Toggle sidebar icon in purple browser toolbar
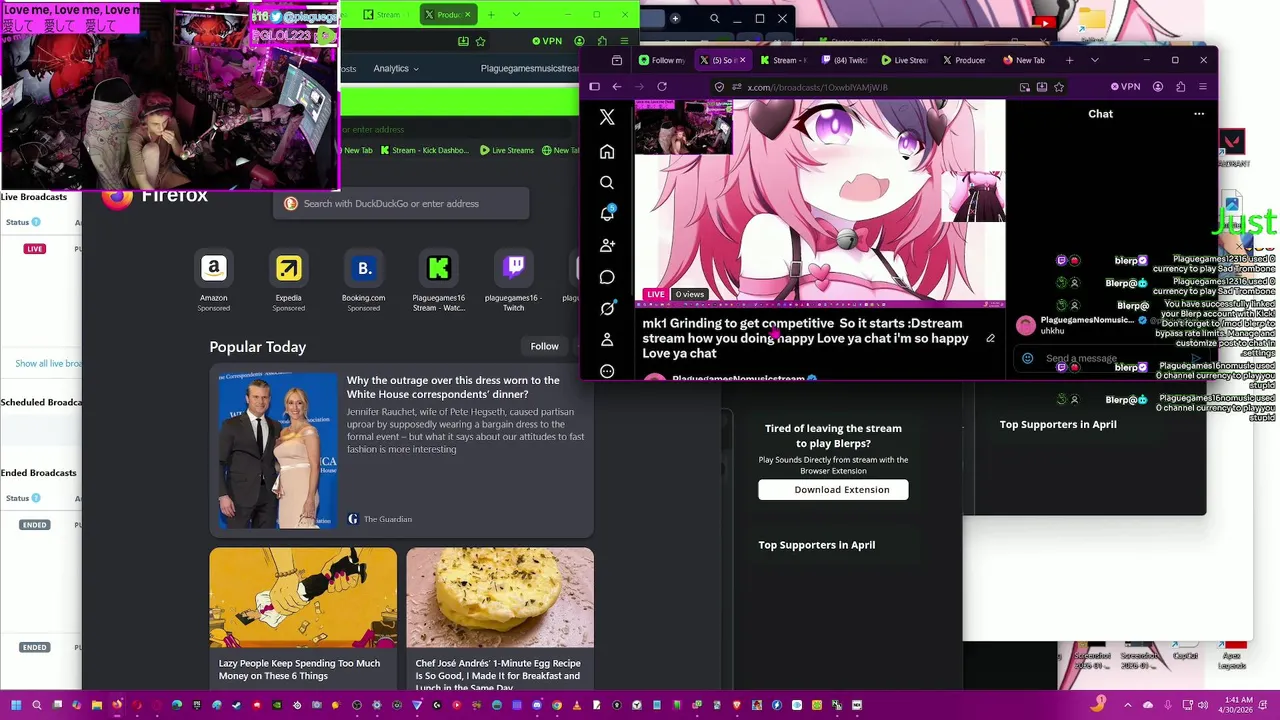 [594, 87]
